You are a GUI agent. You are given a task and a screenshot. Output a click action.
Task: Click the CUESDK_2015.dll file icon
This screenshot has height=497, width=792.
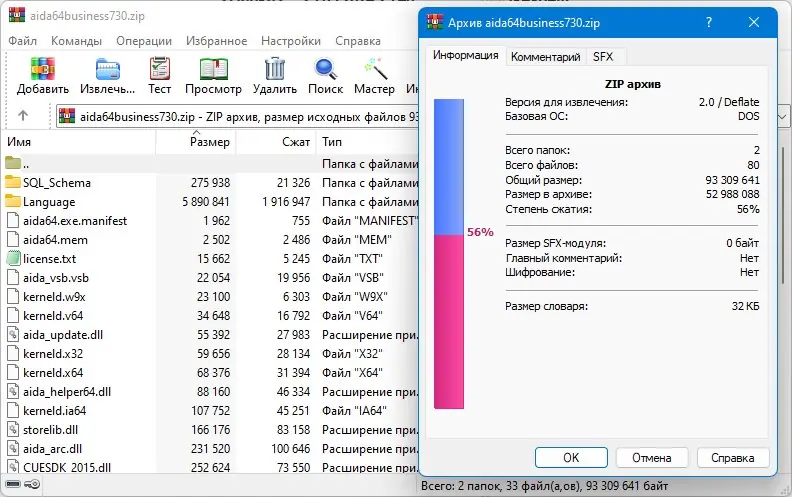click(13, 467)
